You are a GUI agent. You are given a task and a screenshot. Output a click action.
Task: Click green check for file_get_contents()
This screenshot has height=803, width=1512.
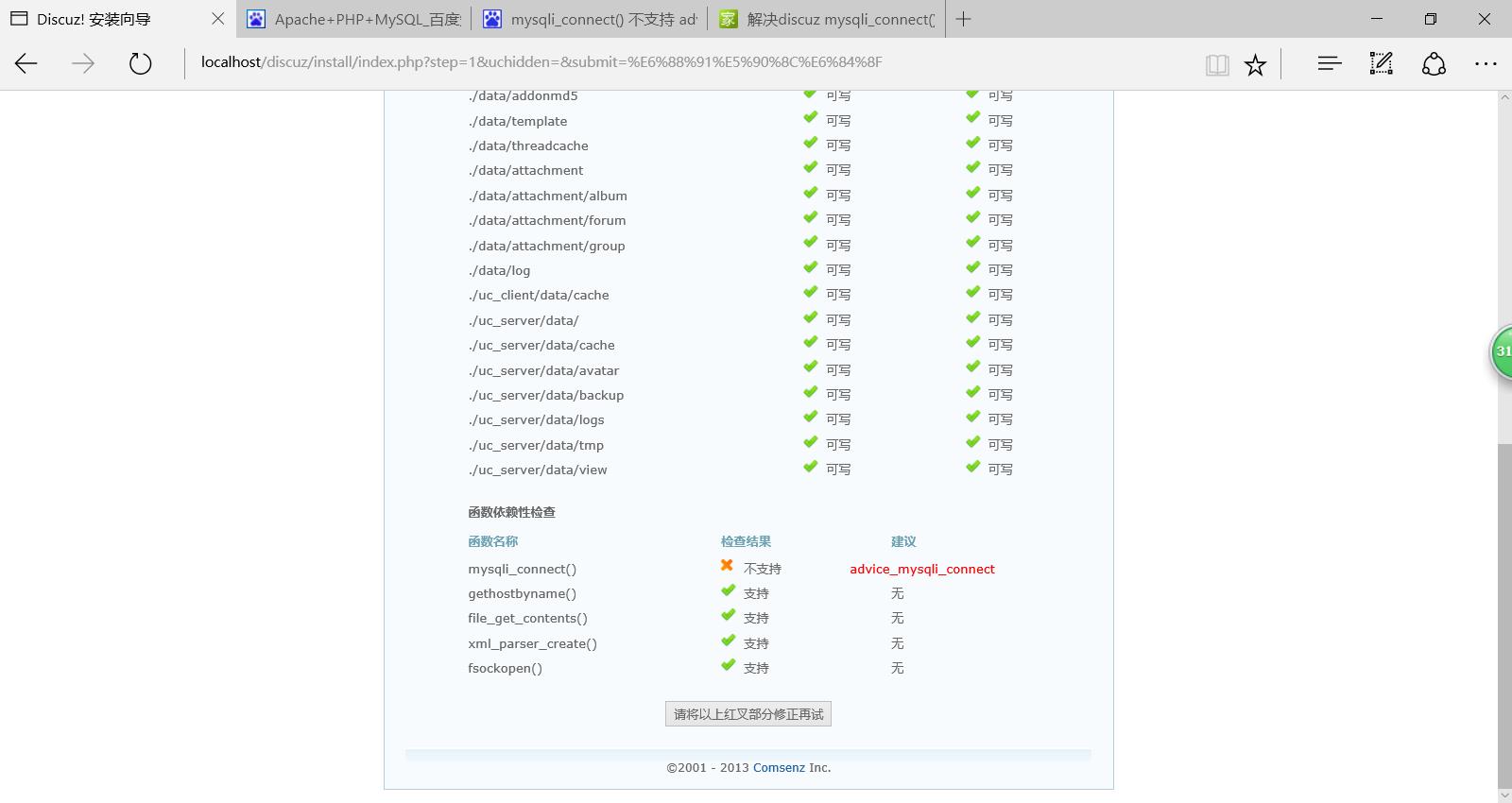pyautogui.click(x=728, y=615)
